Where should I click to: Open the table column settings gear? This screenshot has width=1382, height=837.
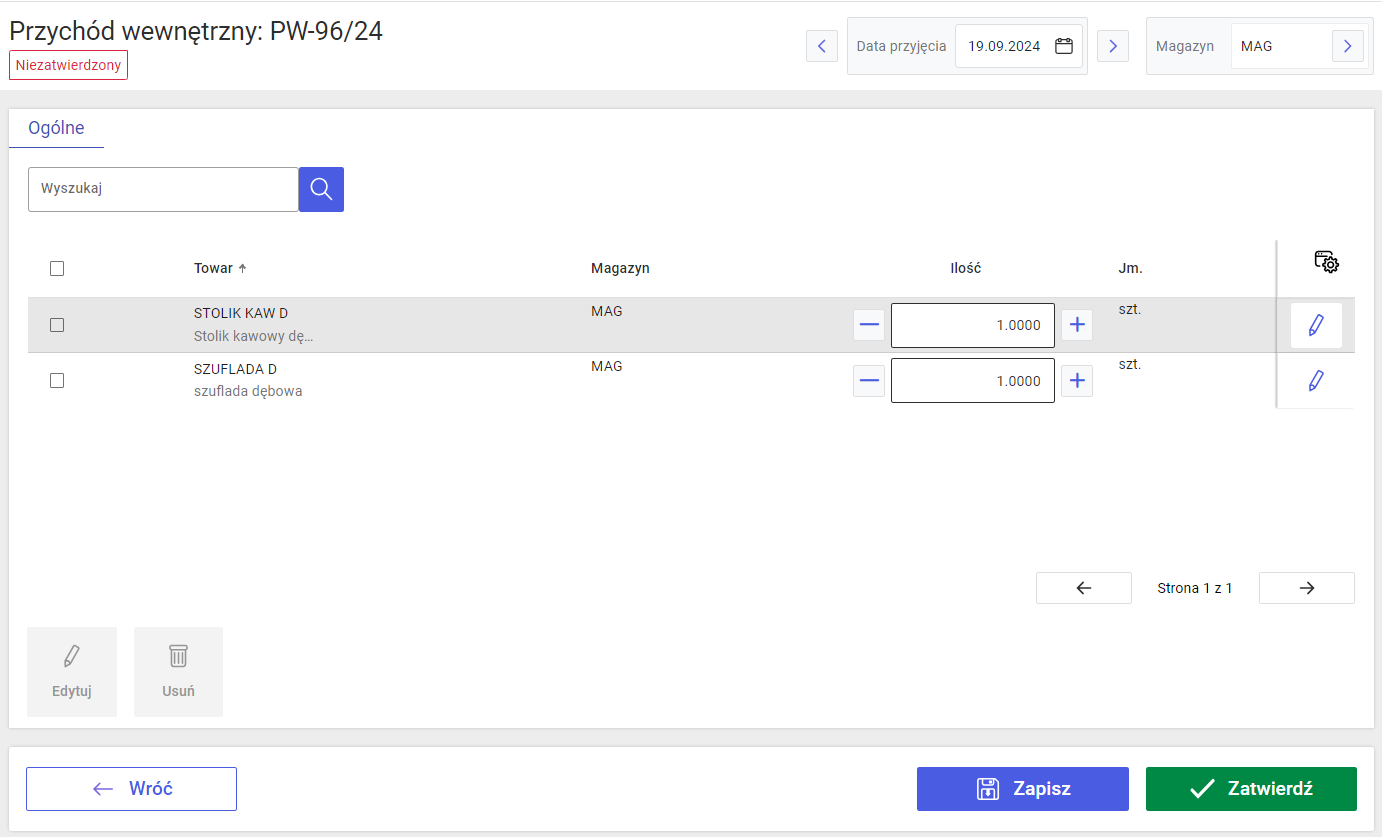point(1326,262)
